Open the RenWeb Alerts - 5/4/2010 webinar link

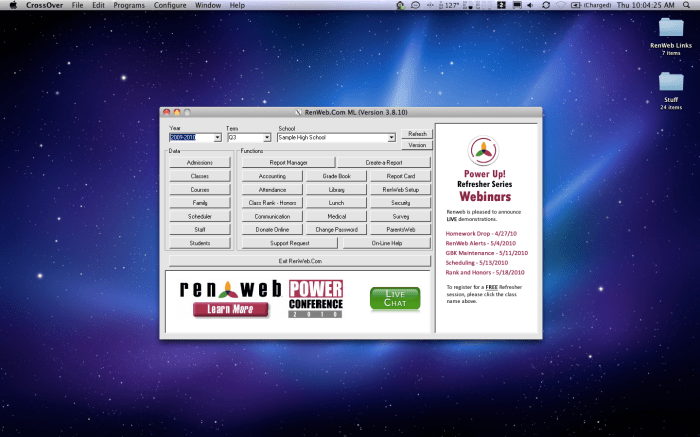[480, 243]
